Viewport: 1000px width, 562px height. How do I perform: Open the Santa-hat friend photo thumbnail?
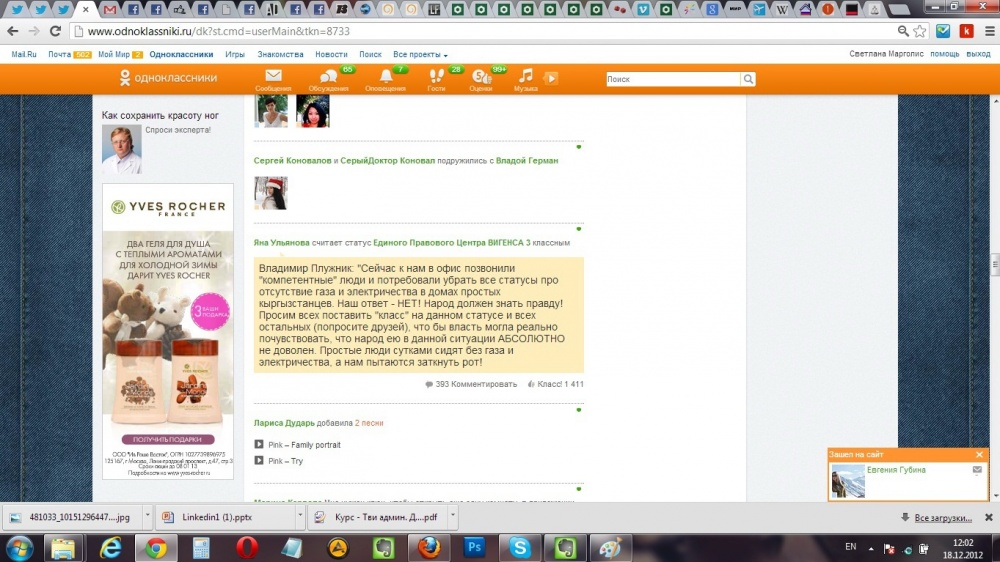[270, 193]
